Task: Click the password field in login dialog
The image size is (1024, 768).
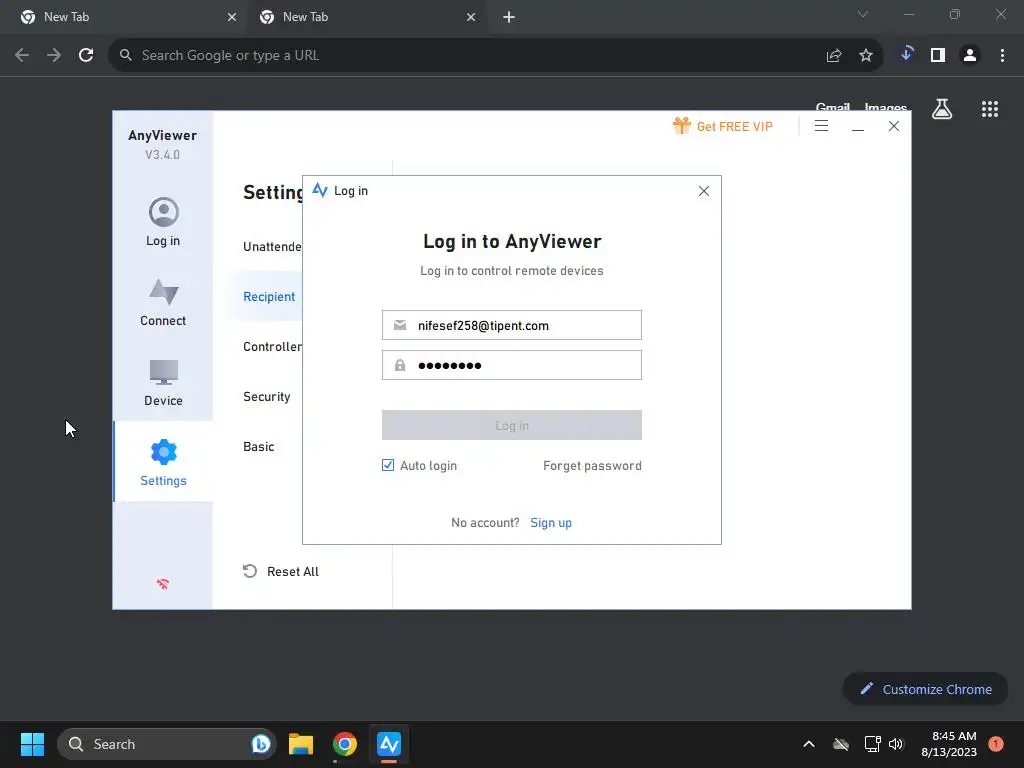Action: (511, 365)
